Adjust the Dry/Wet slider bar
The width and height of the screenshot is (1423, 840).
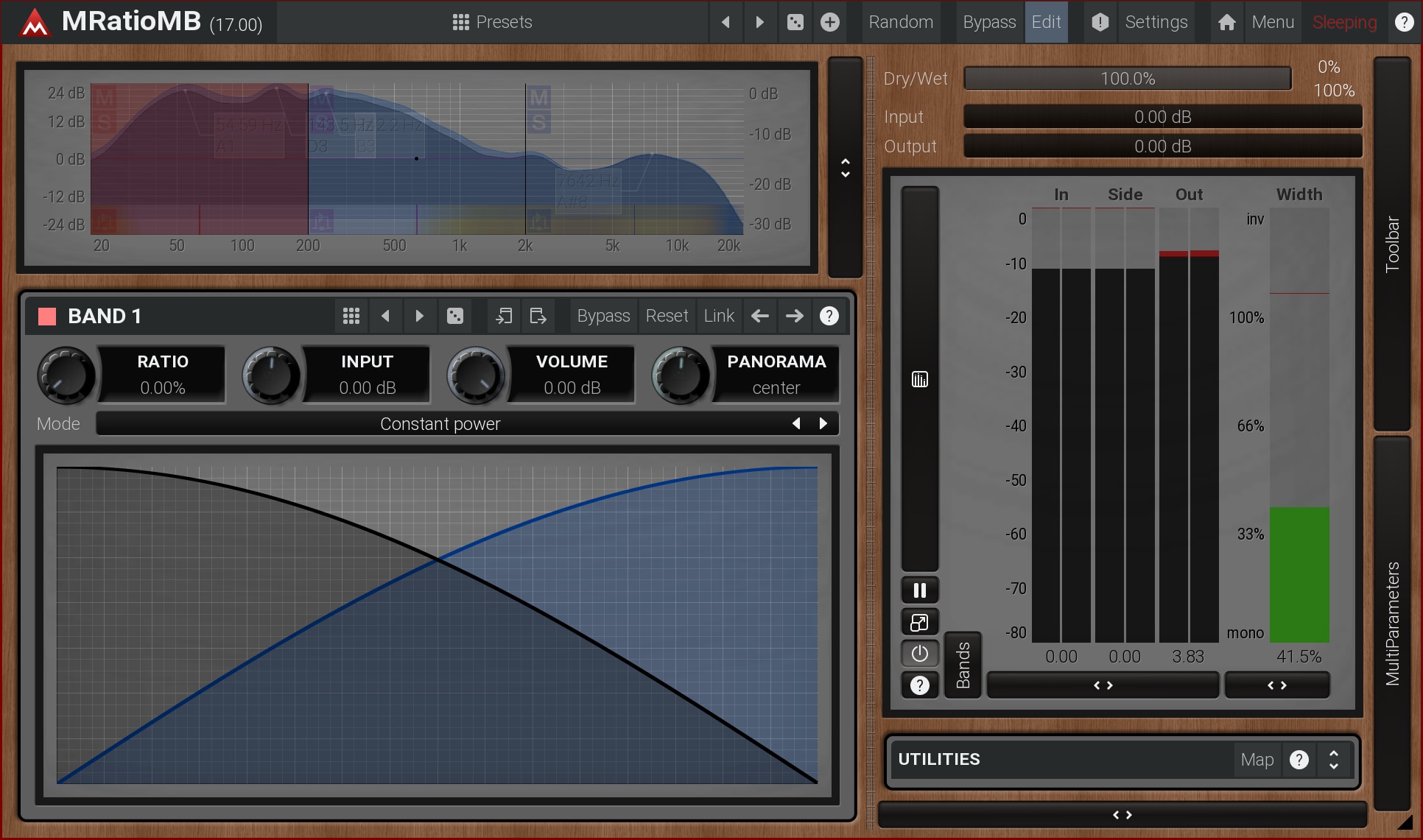point(1127,79)
